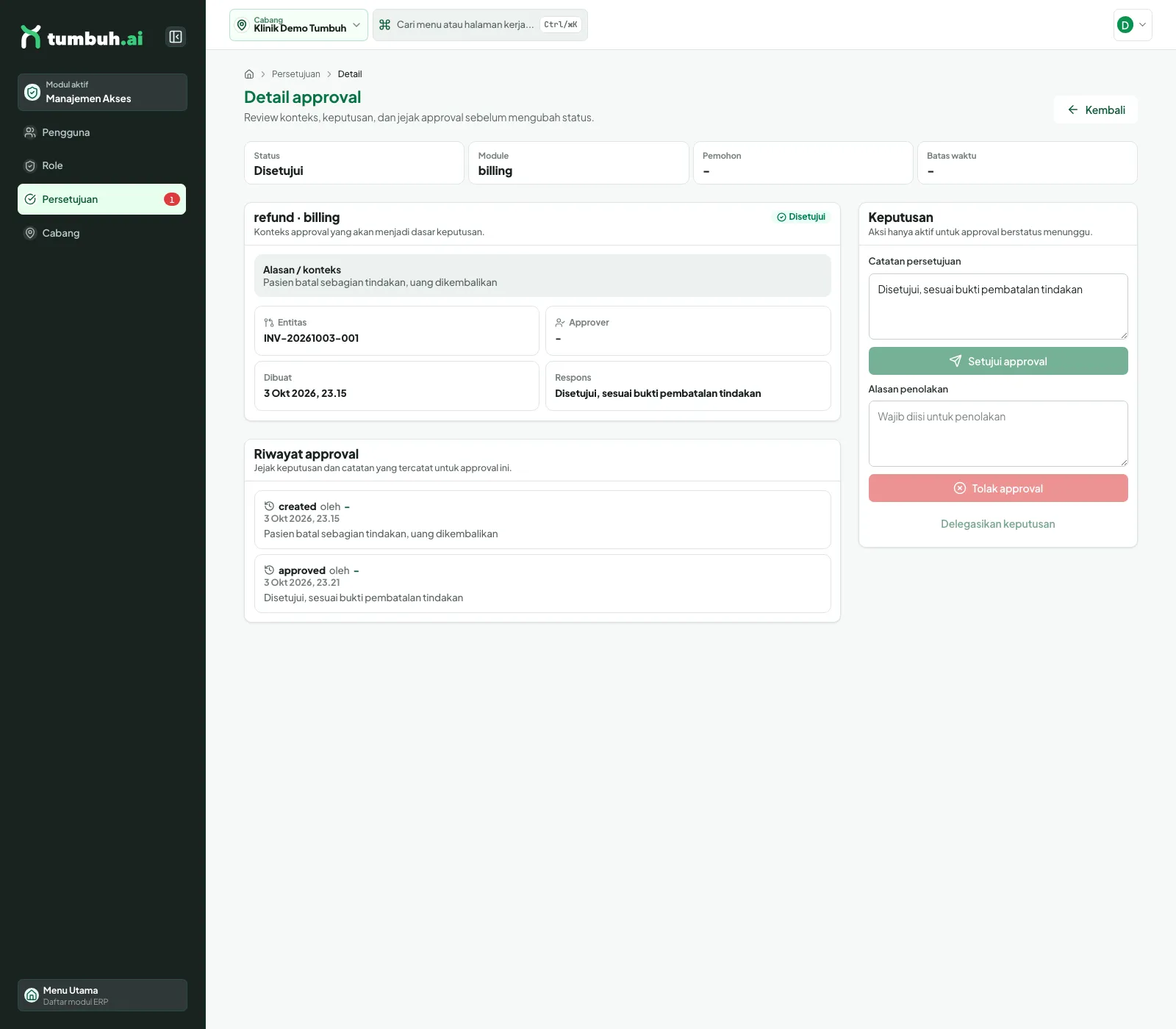Click the Dibuat date 3 Okt 2026, 23.15
This screenshot has height=1029, width=1176.
tap(305, 394)
